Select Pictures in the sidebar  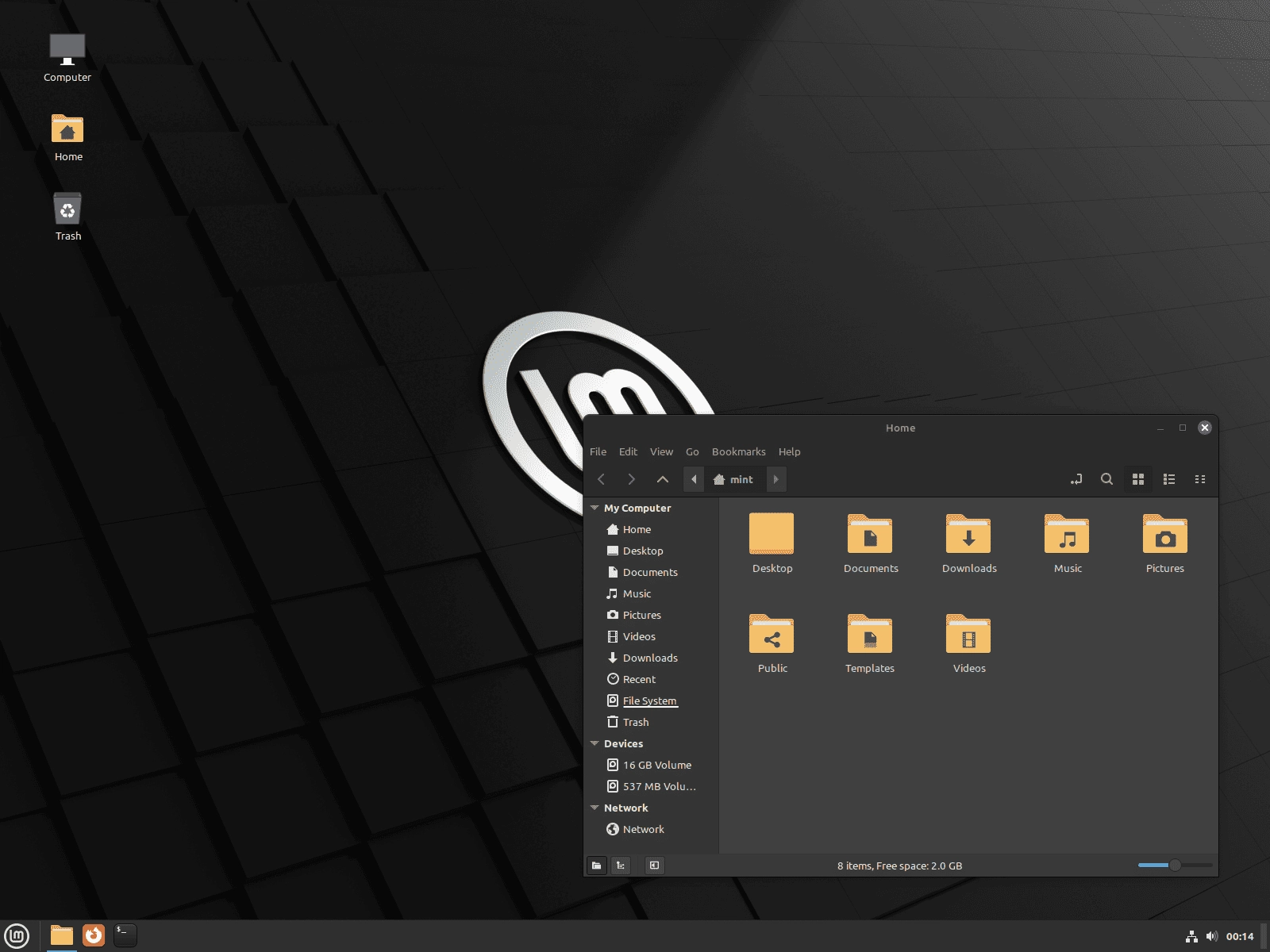(652, 615)
